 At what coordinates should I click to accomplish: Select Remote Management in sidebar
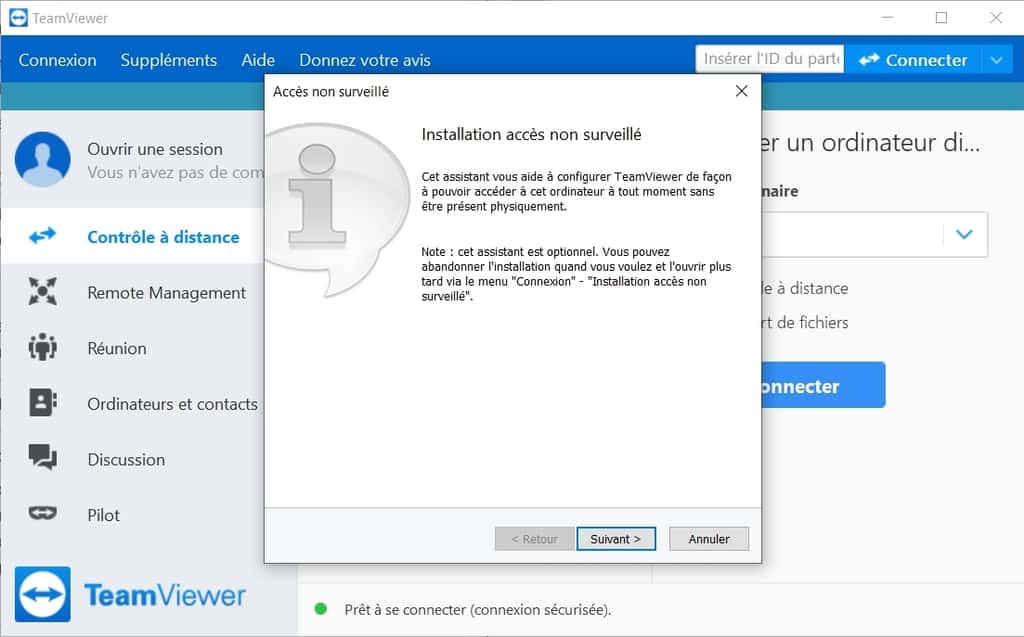point(167,293)
